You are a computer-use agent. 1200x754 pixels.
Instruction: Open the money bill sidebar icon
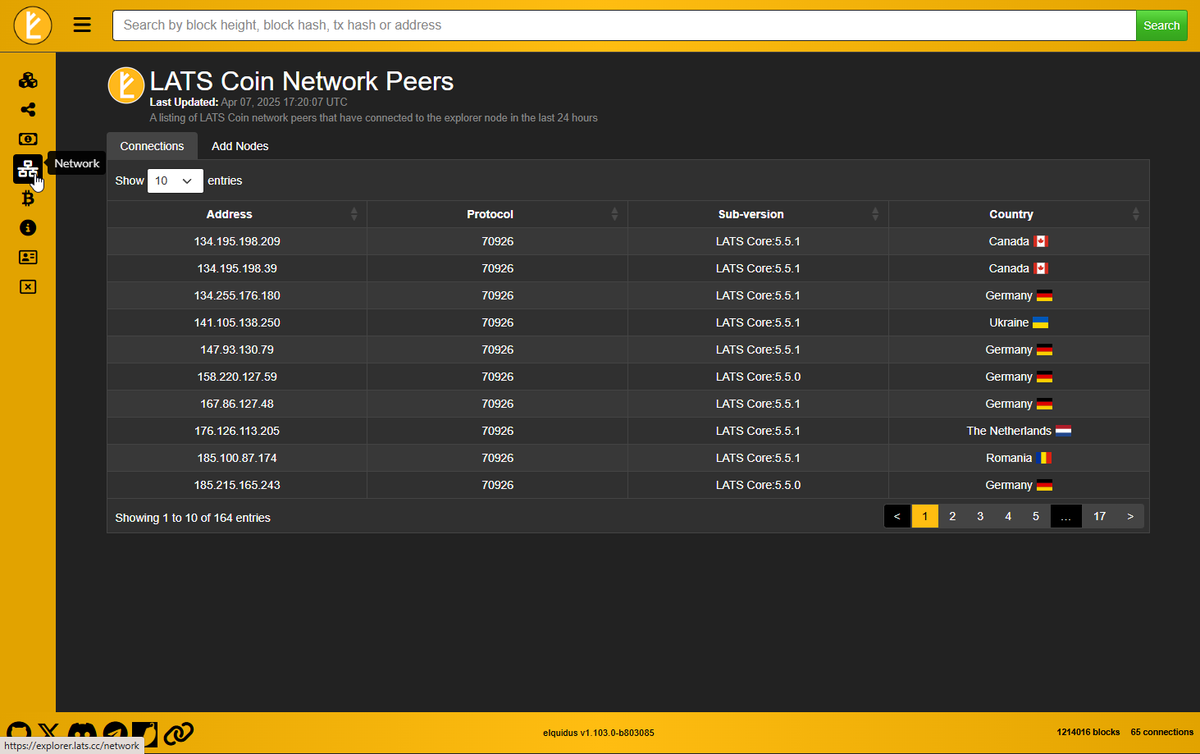[x=28, y=139]
